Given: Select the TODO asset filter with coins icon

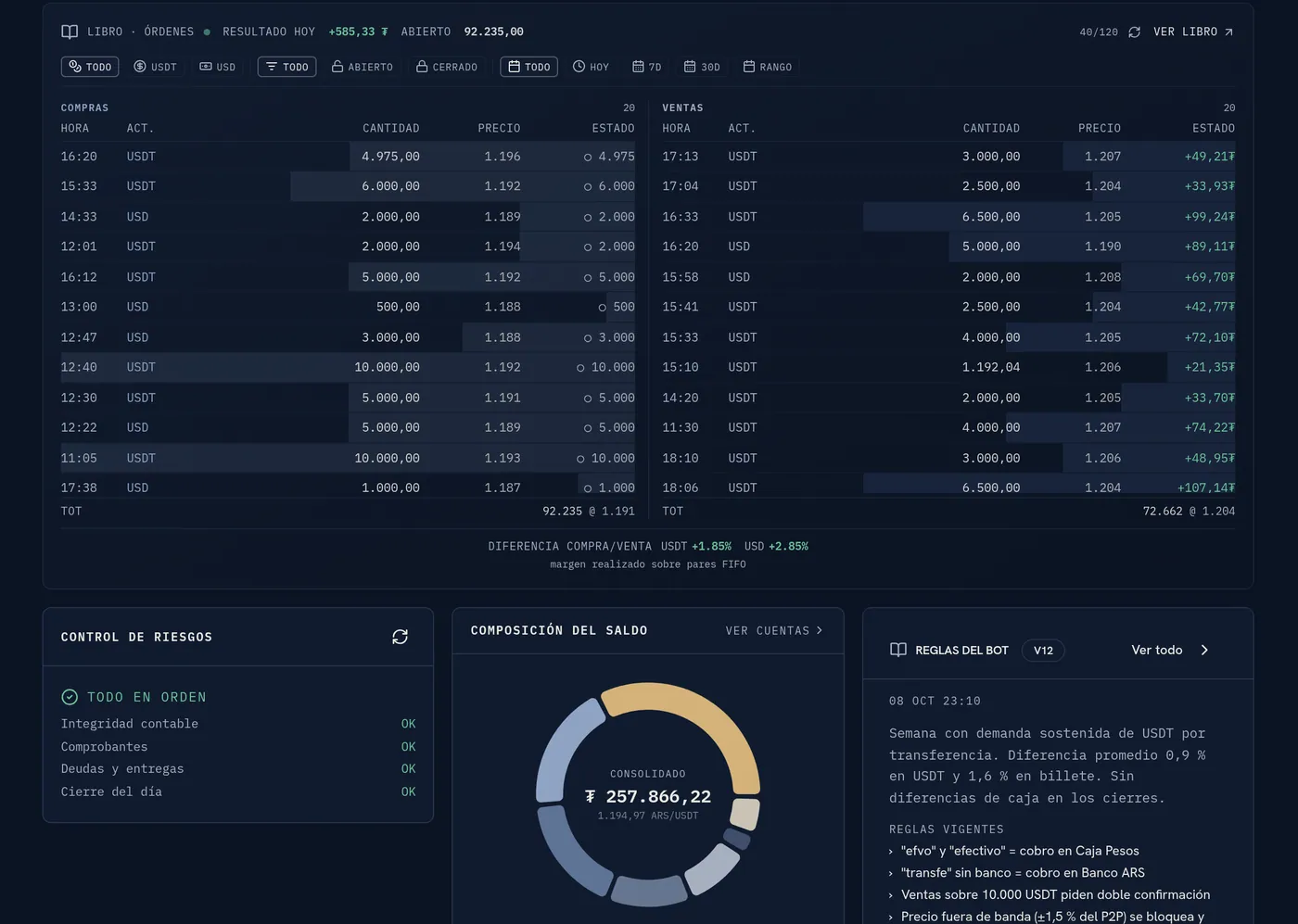Looking at the screenshot, I should 90,67.
